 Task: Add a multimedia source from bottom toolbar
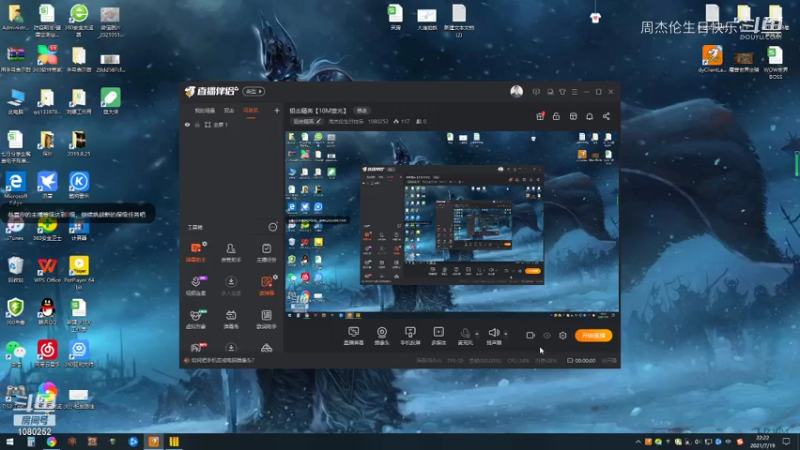point(438,336)
